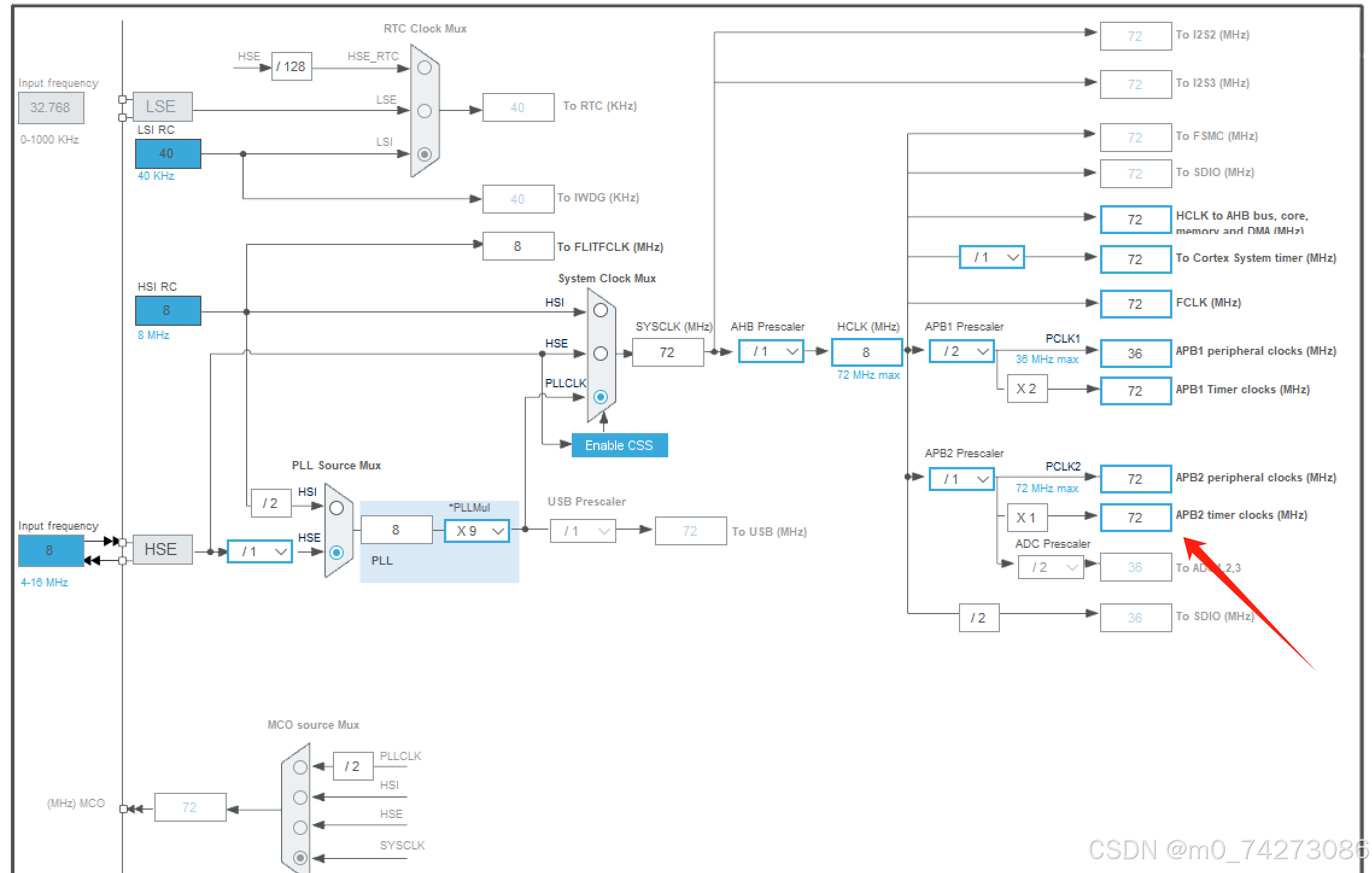Screen dimensions: 1372x873
Task: Open the HSE /1 divider dropdown
Action: coord(260,551)
